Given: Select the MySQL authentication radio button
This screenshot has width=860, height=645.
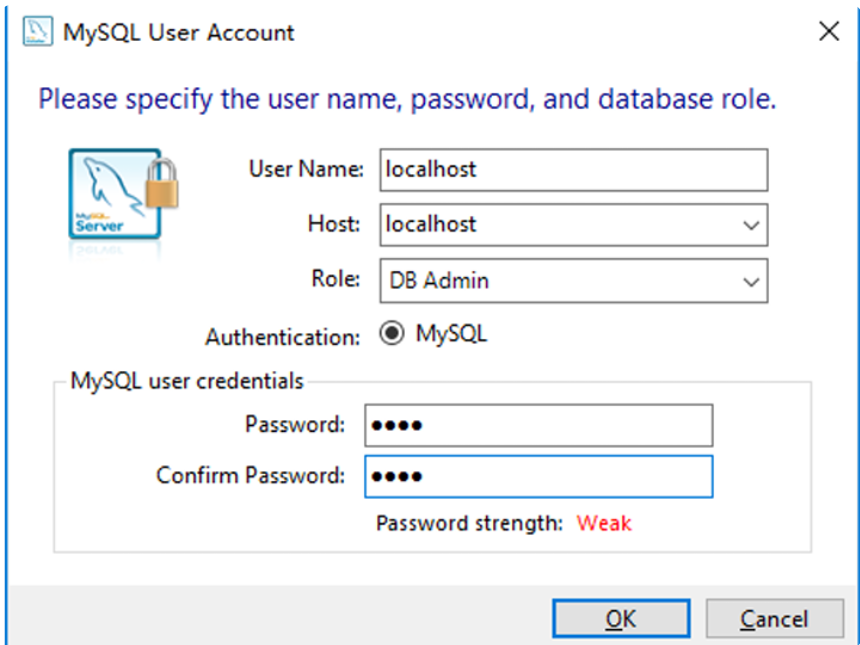Looking at the screenshot, I should [392, 333].
